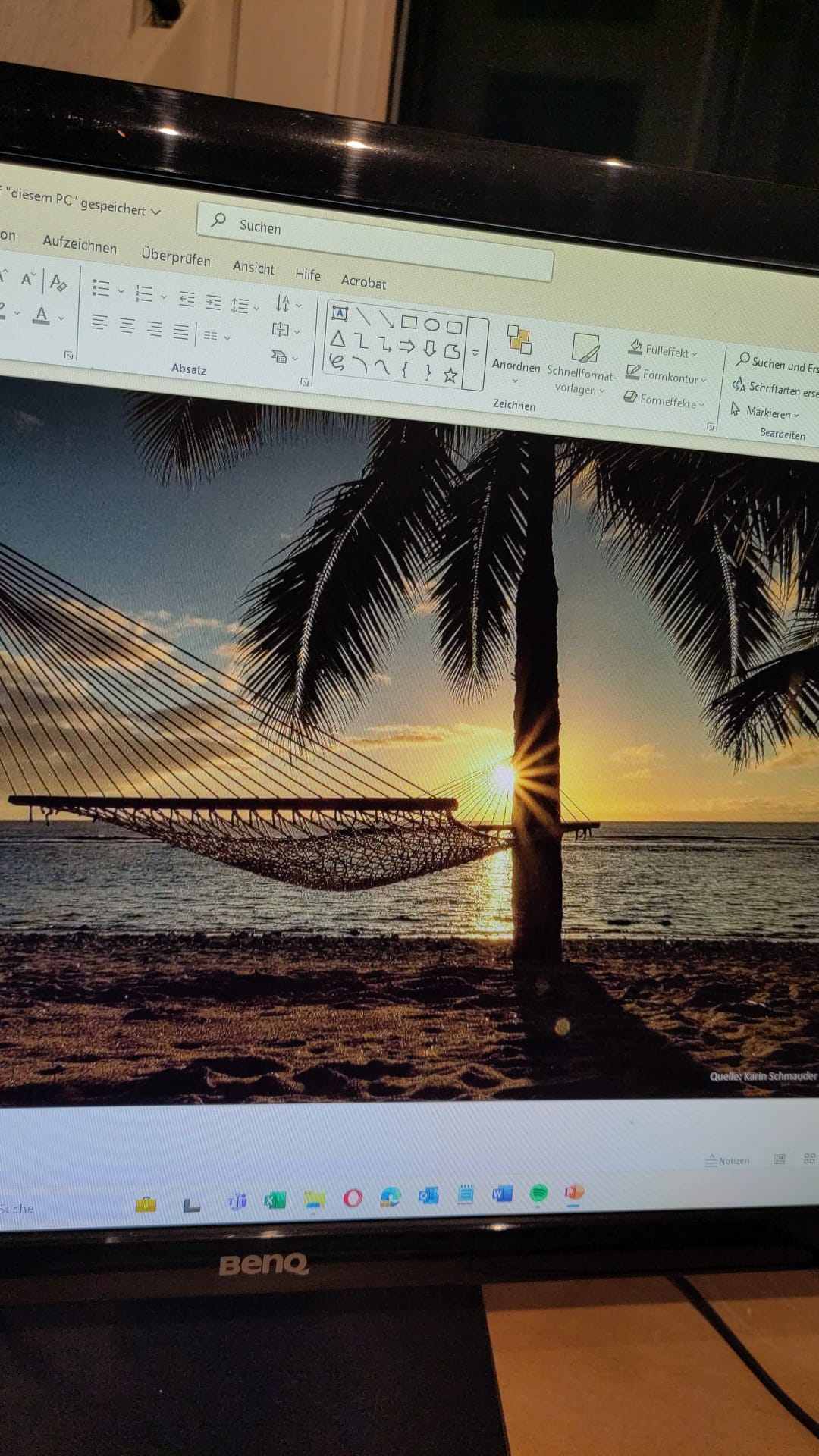Screen dimensions: 819x1456
Task: Apply the font color button
Action: tap(41, 315)
